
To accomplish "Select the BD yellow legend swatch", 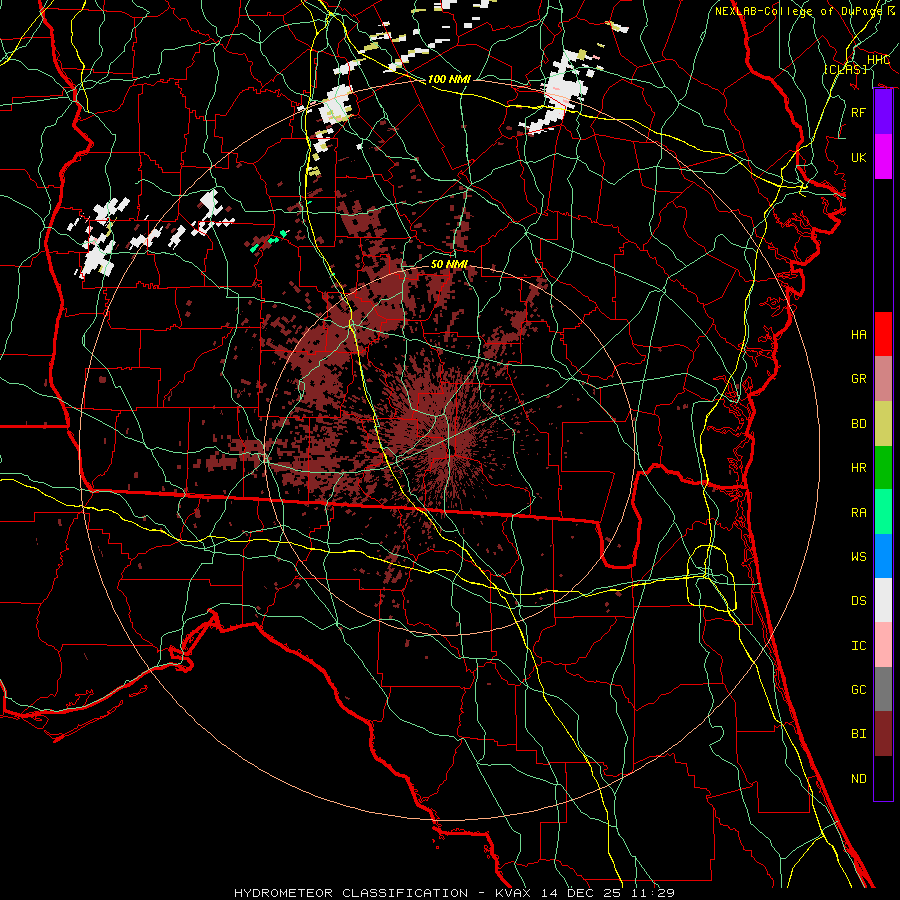I will pyautogui.click(x=883, y=423).
